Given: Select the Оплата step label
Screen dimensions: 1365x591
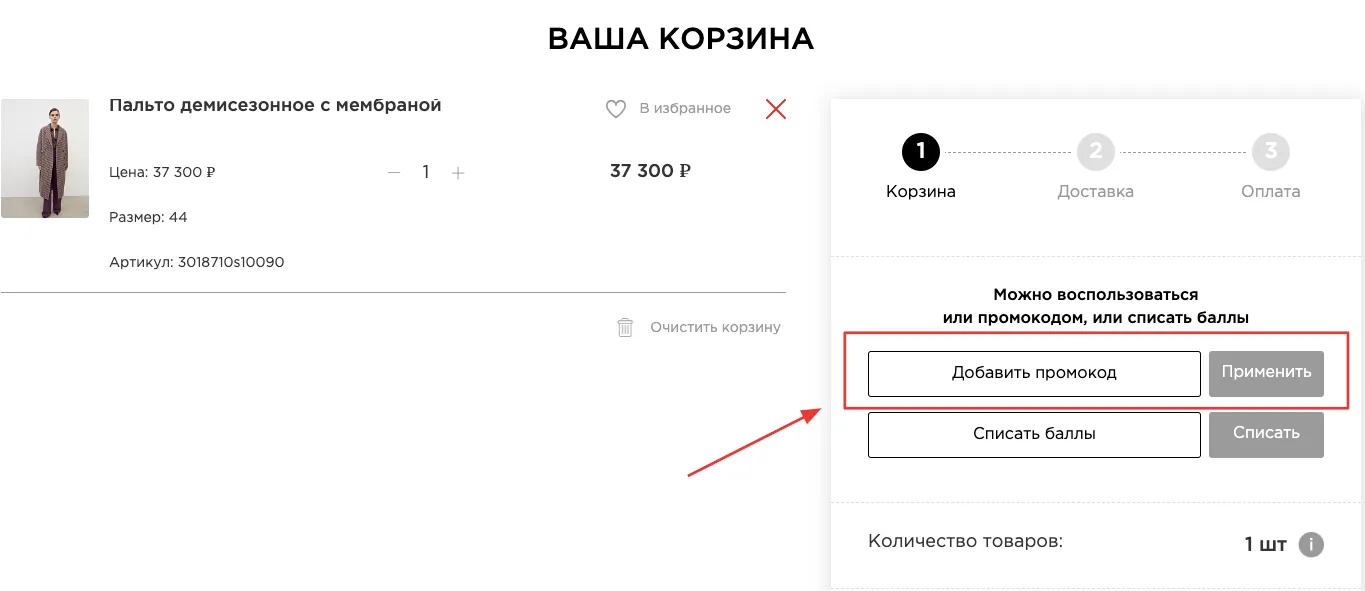Looking at the screenshot, I should pos(1271,192).
